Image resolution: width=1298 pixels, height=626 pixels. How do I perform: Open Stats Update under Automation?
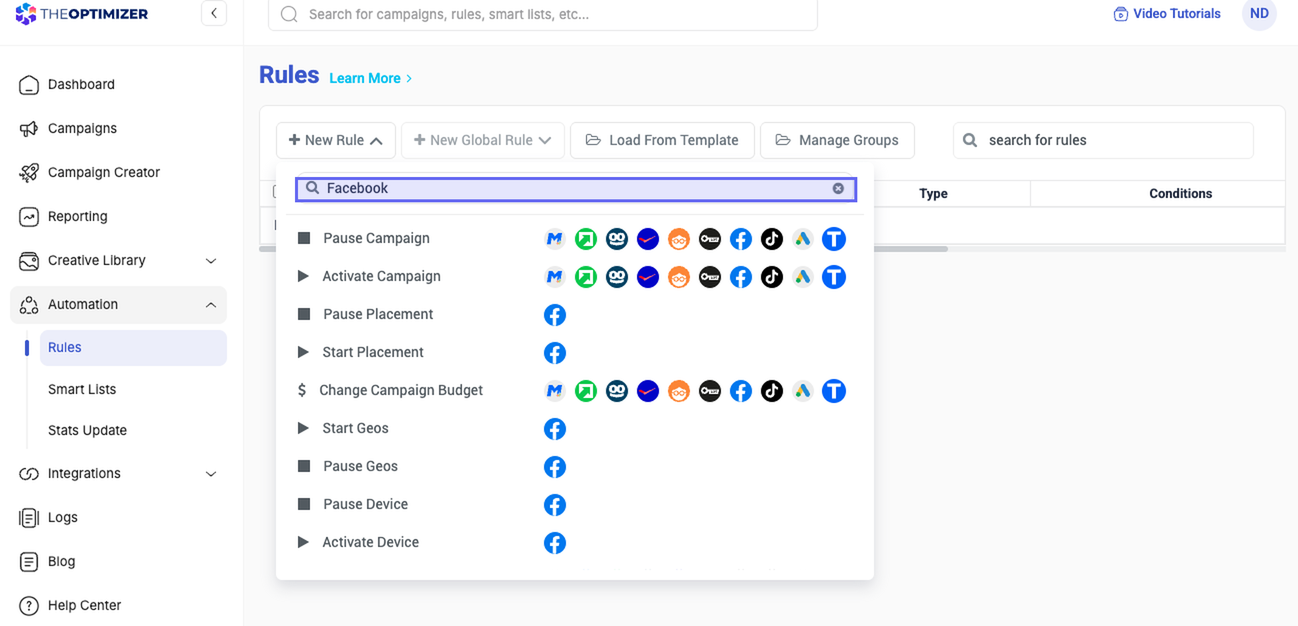tap(87, 431)
